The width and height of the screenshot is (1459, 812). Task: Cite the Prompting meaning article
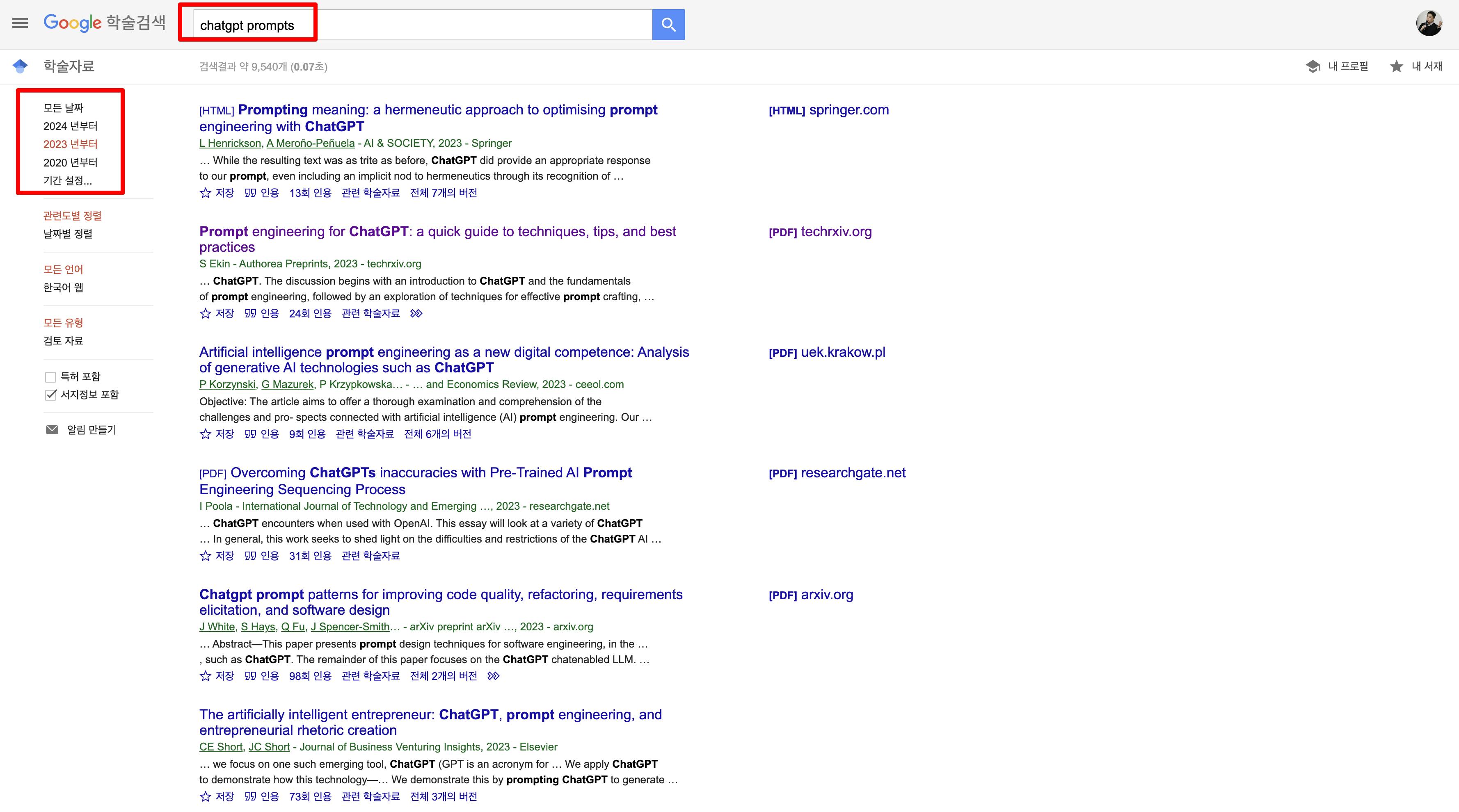tap(262, 193)
